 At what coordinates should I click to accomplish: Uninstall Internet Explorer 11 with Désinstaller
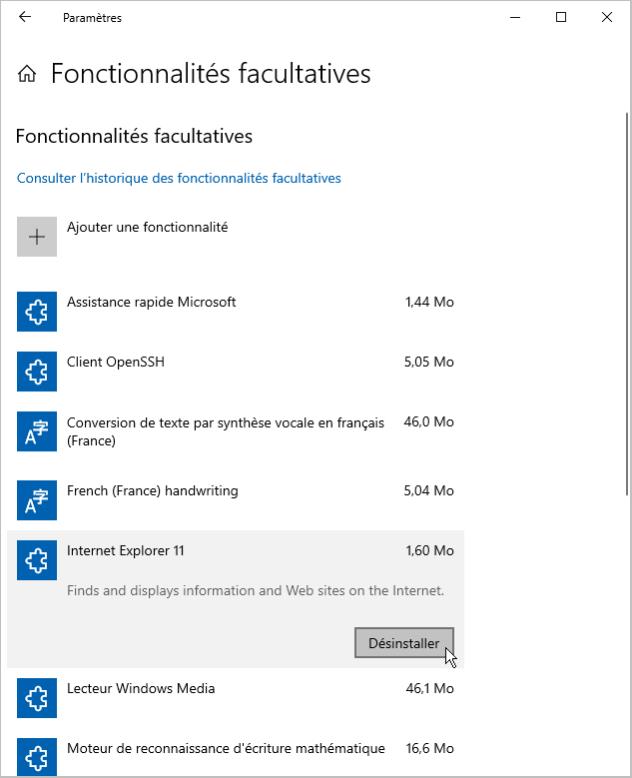coord(404,643)
